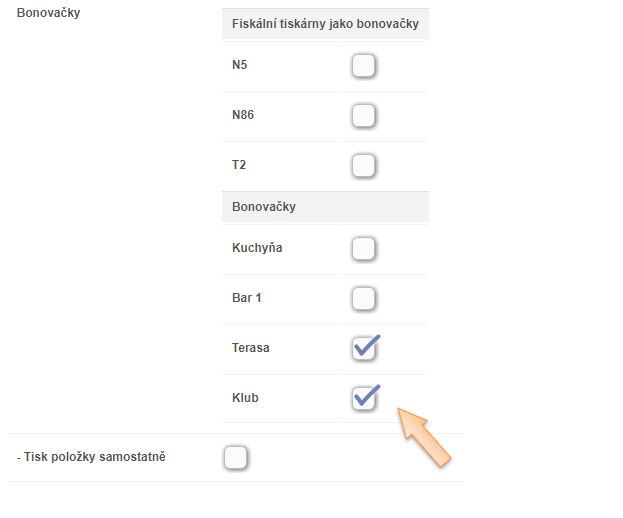
Task: Select the N86 row label
Action: (243, 115)
